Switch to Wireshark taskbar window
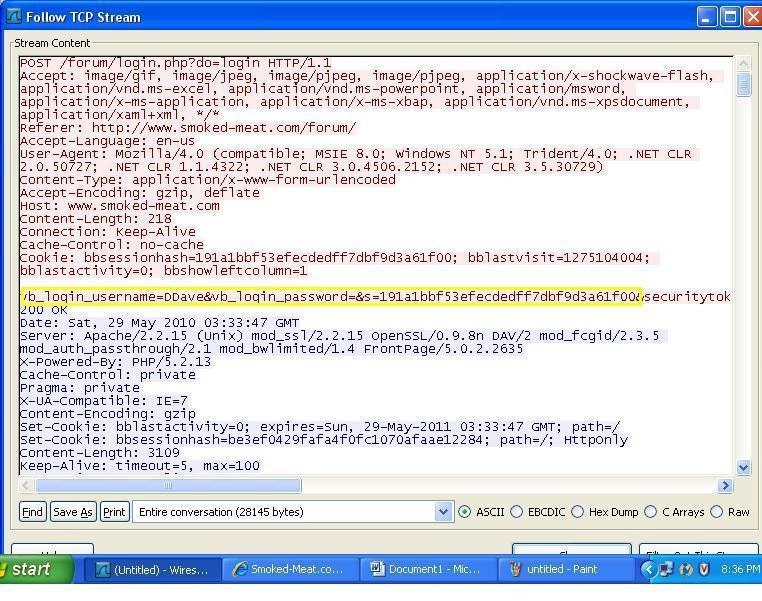The height and width of the screenshot is (601, 762). [152, 569]
